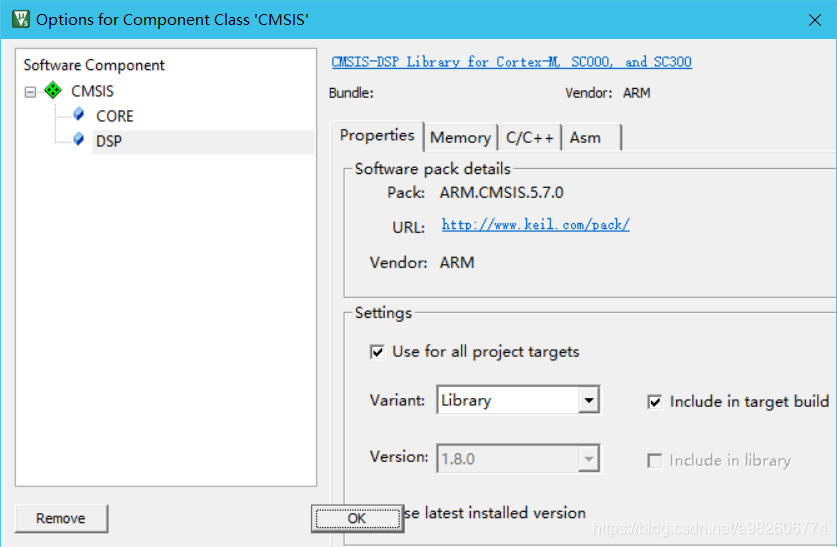
Task: Click the green CMSIS component class icon
Action: 52,90
